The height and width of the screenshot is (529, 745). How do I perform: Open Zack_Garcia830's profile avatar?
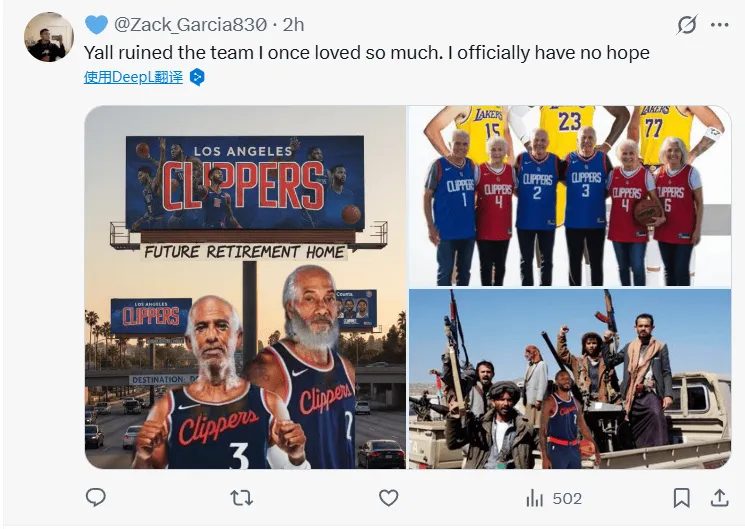click(x=48, y=38)
